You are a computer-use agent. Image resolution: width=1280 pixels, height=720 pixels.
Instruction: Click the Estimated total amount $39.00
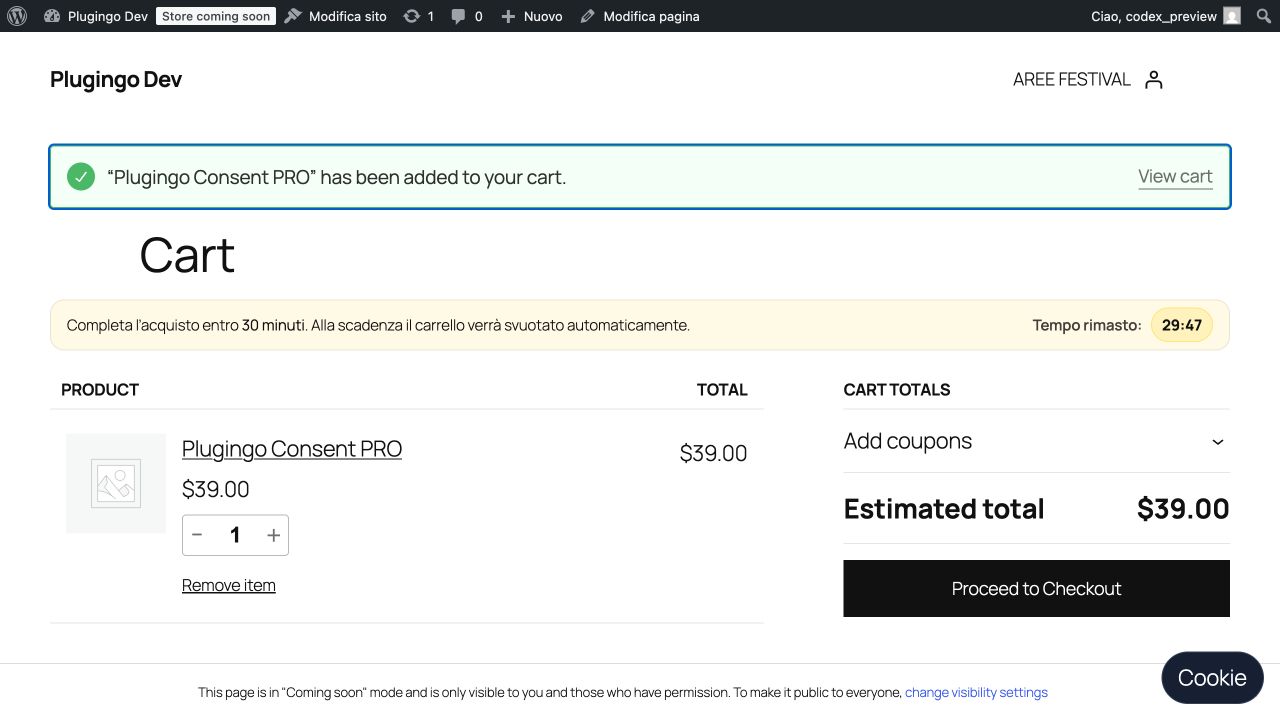pyautogui.click(x=1183, y=509)
